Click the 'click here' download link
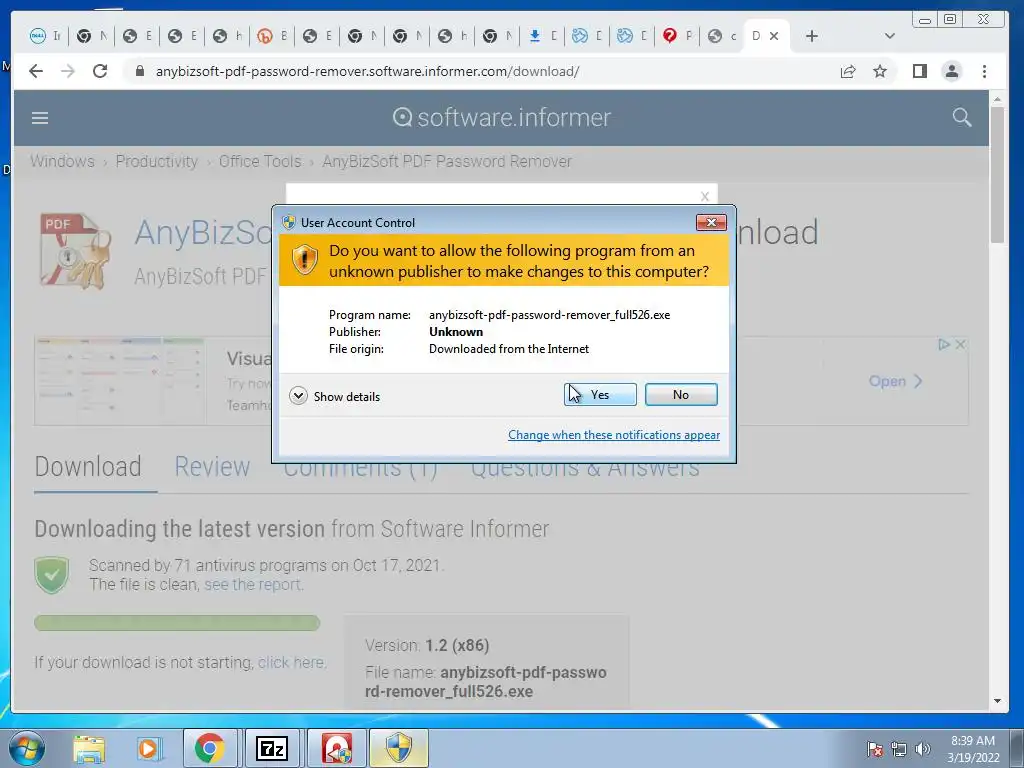This screenshot has width=1024, height=768. click(x=291, y=662)
